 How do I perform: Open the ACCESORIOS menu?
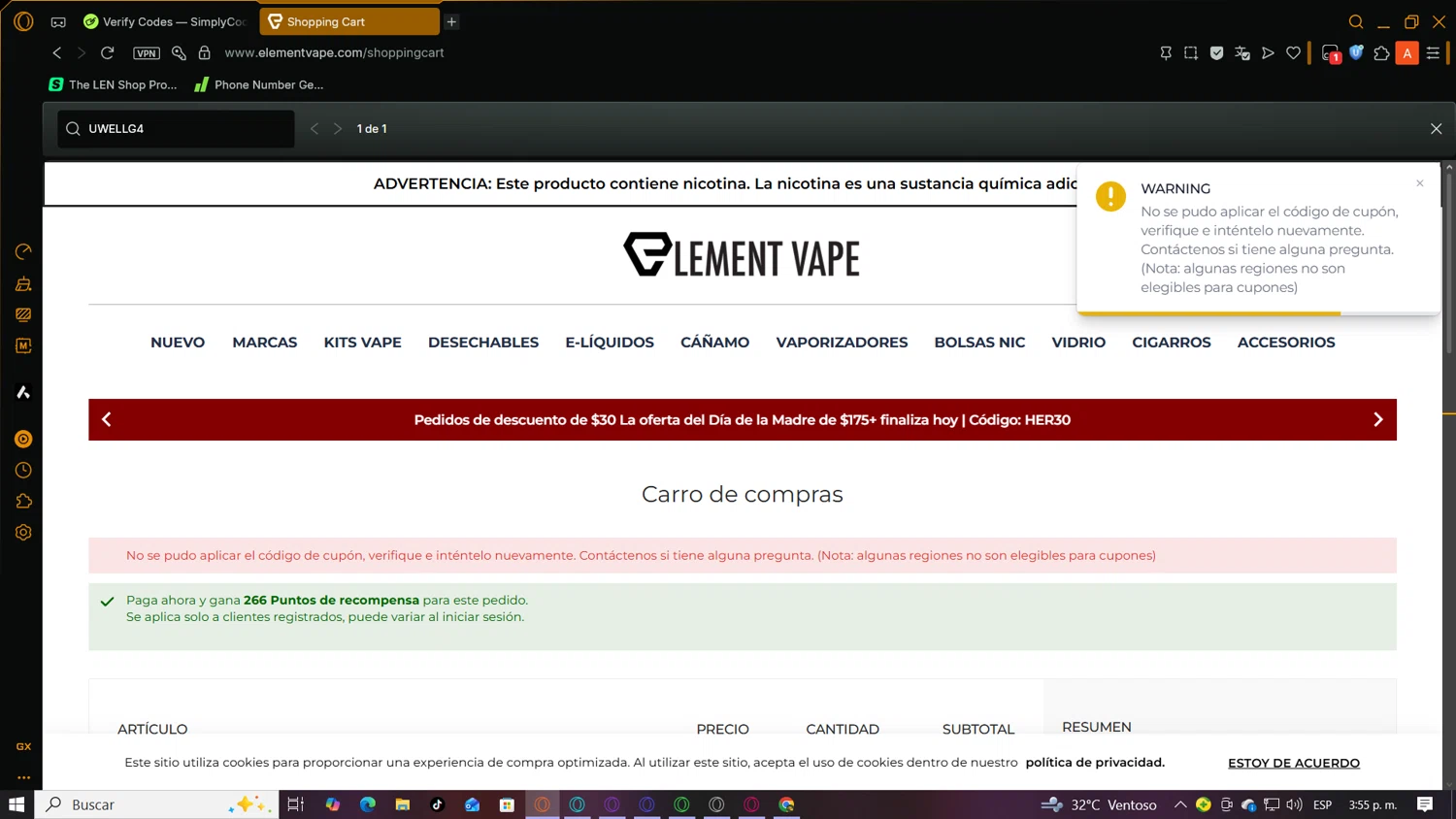point(1286,343)
